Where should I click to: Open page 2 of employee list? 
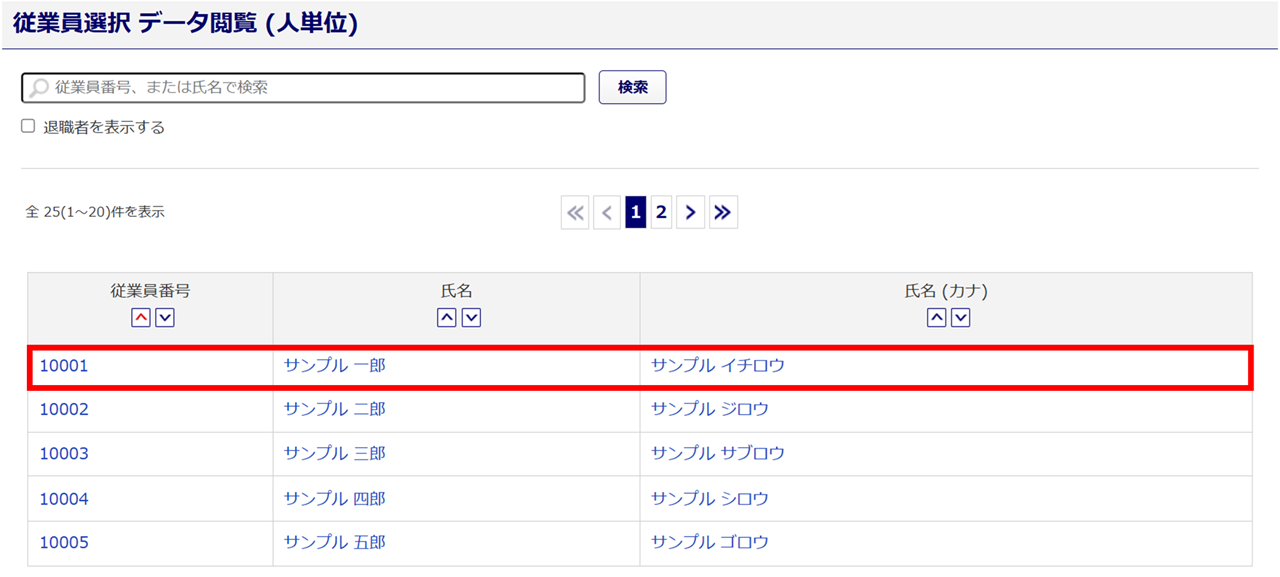click(661, 212)
